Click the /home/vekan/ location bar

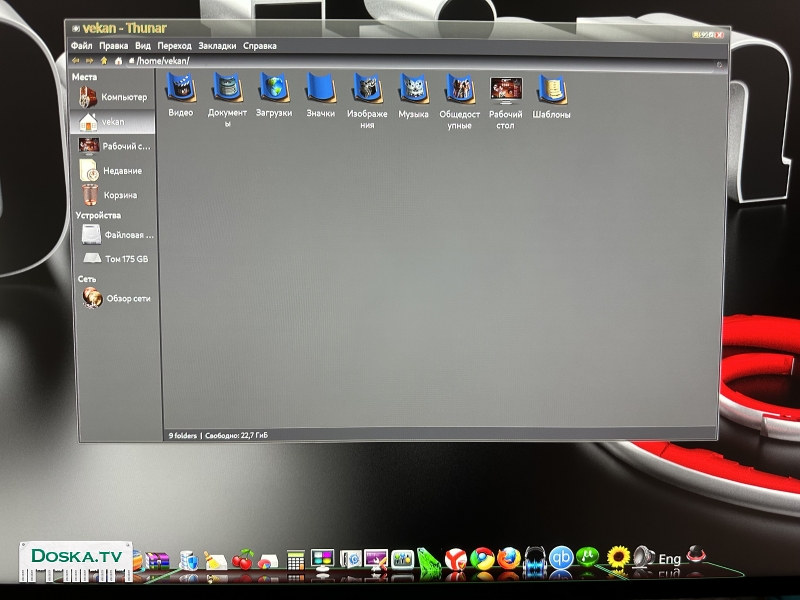click(421, 61)
